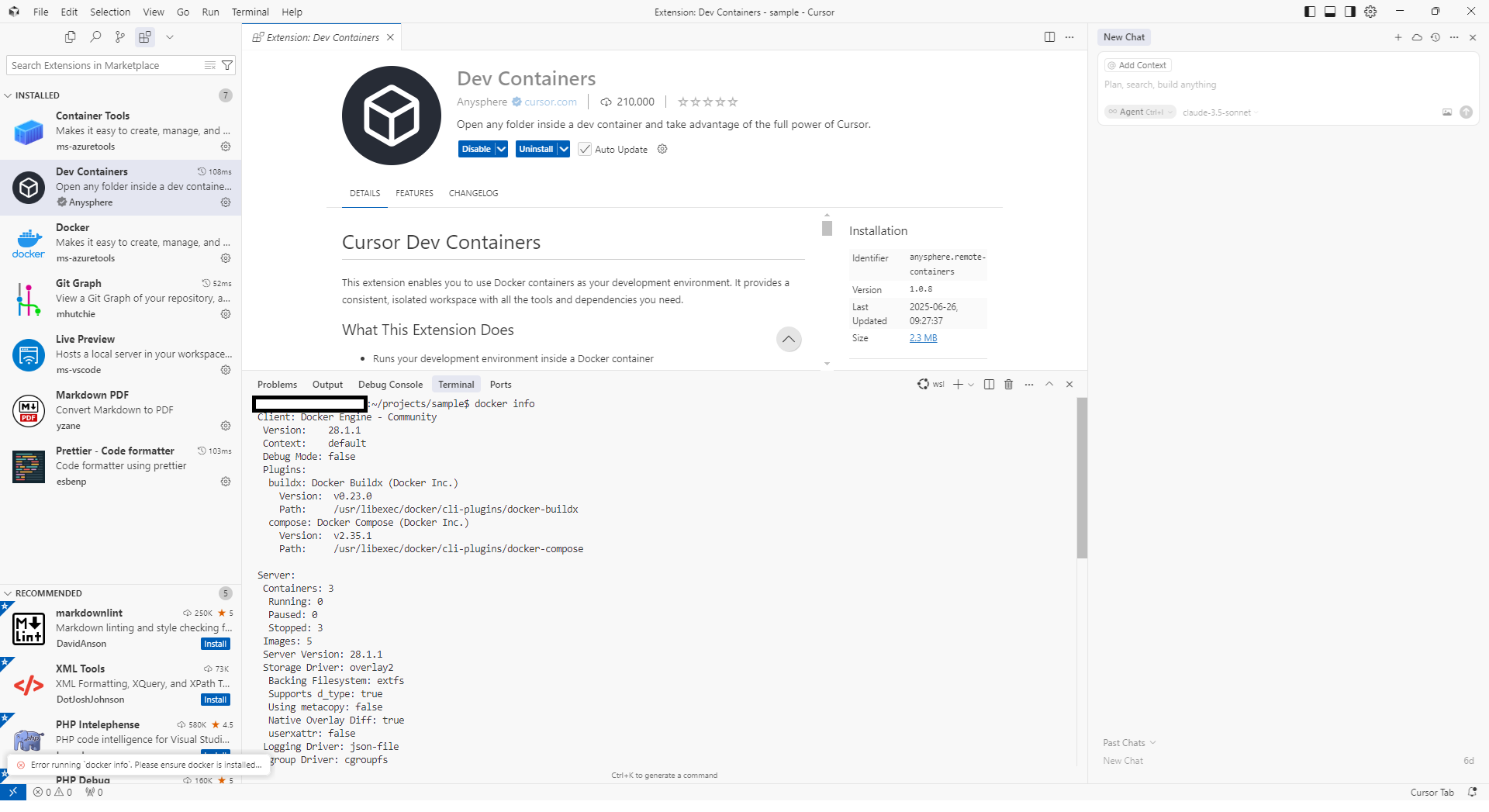This screenshot has width=1489, height=812.
Task: Kill the terminal with trash icon
Action: (x=1009, y=385)
